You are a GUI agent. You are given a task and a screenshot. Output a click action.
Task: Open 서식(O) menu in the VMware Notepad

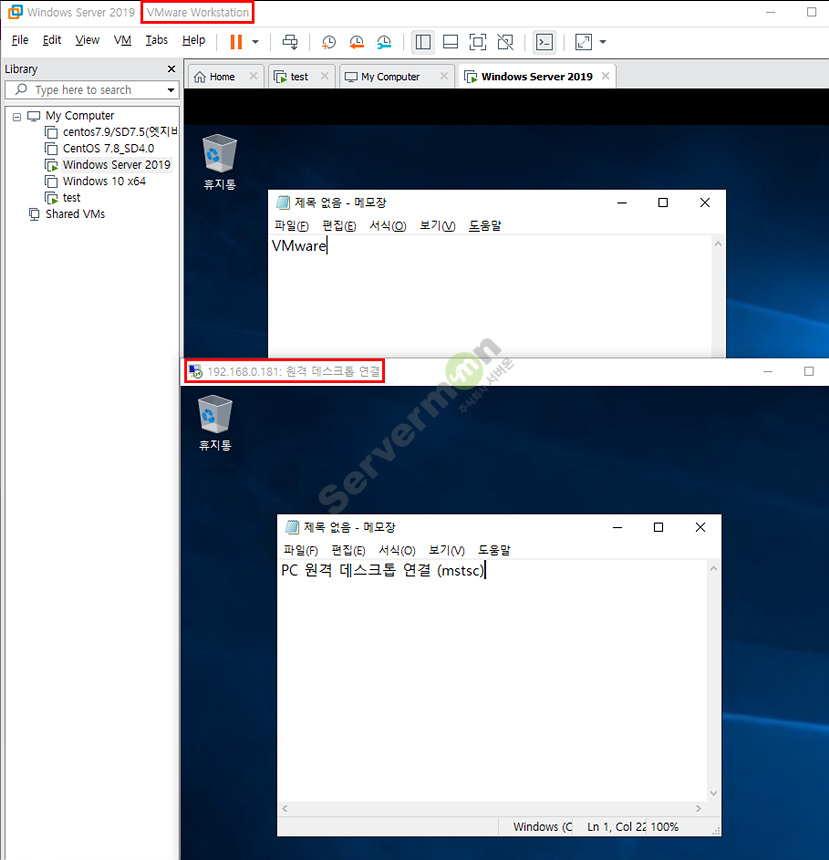point(388,226)
